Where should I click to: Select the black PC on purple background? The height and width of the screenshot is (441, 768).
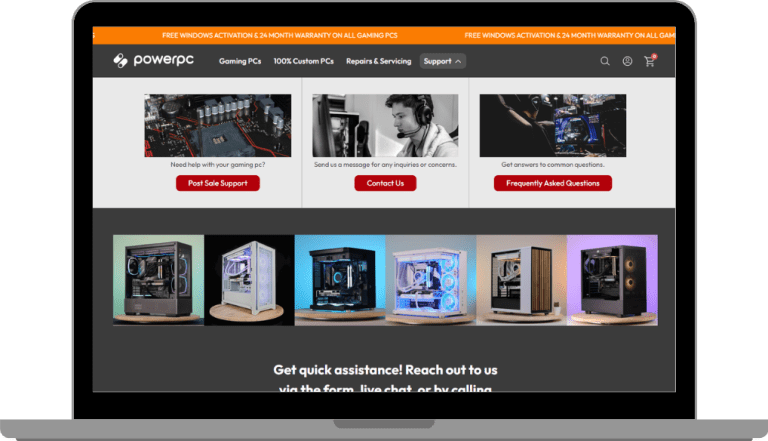click(x=613, y=280)
